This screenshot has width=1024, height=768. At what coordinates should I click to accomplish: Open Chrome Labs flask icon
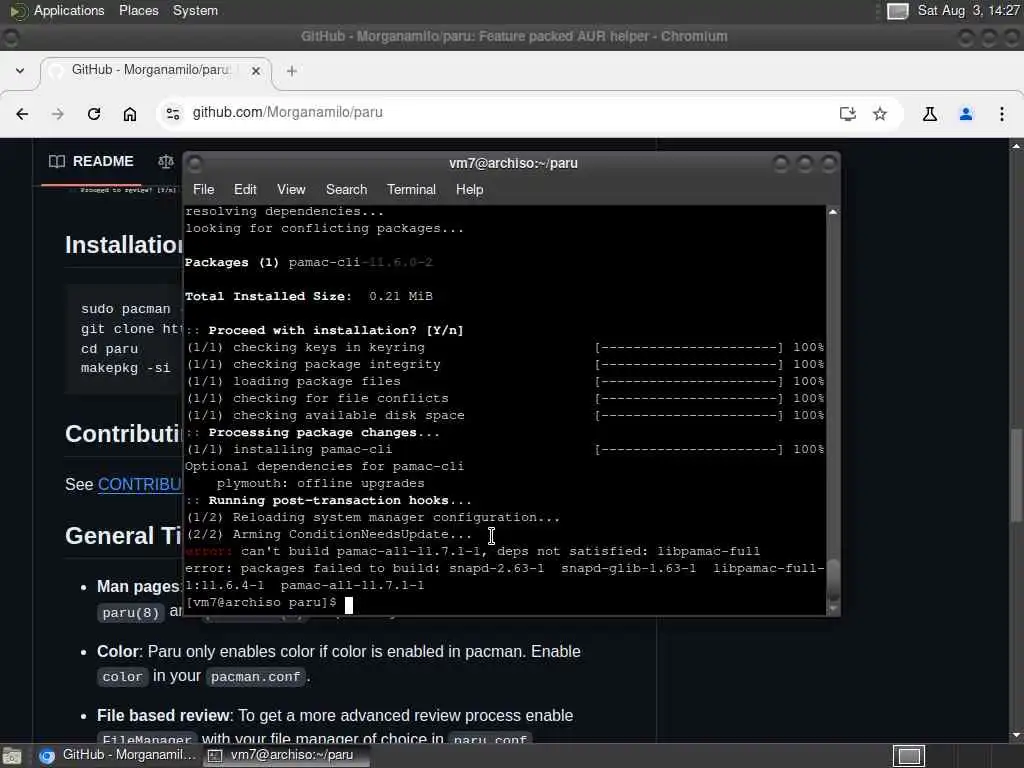[930, 114]
